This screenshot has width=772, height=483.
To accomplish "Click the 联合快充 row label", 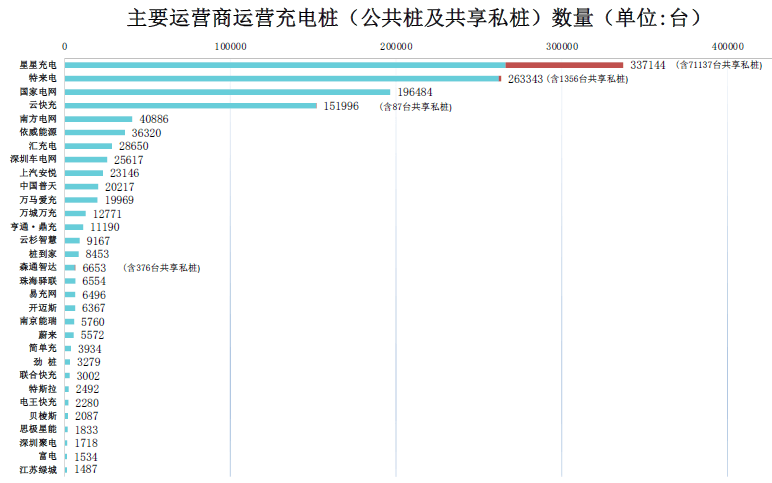I will tap(38, 375).
